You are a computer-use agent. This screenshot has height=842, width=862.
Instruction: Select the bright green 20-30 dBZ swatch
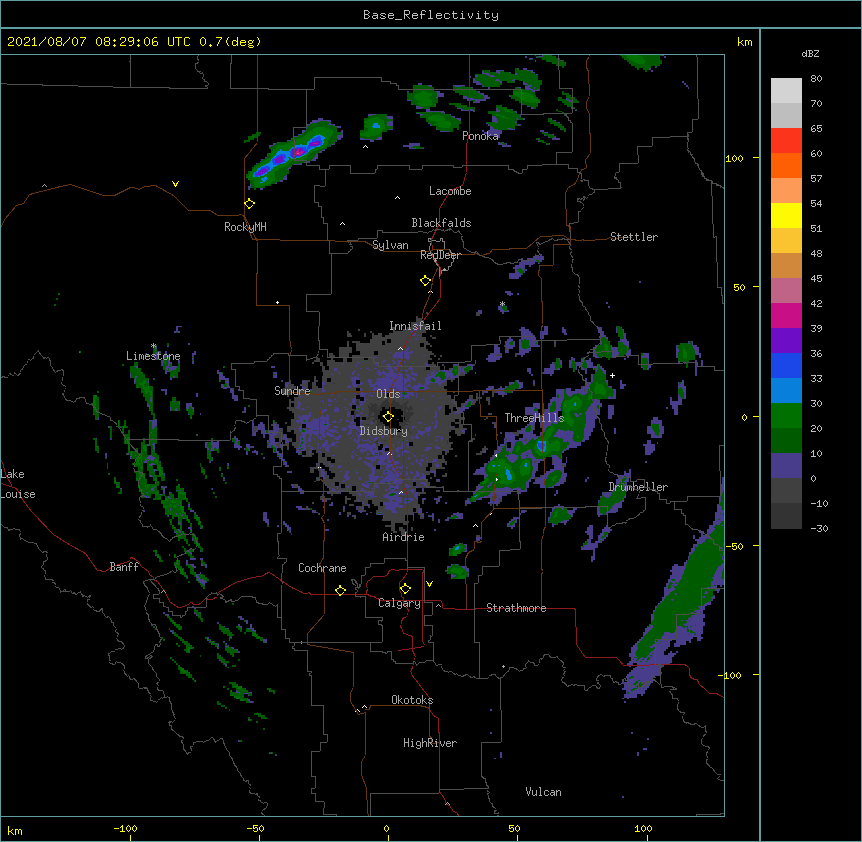click(x=786, y=416)
